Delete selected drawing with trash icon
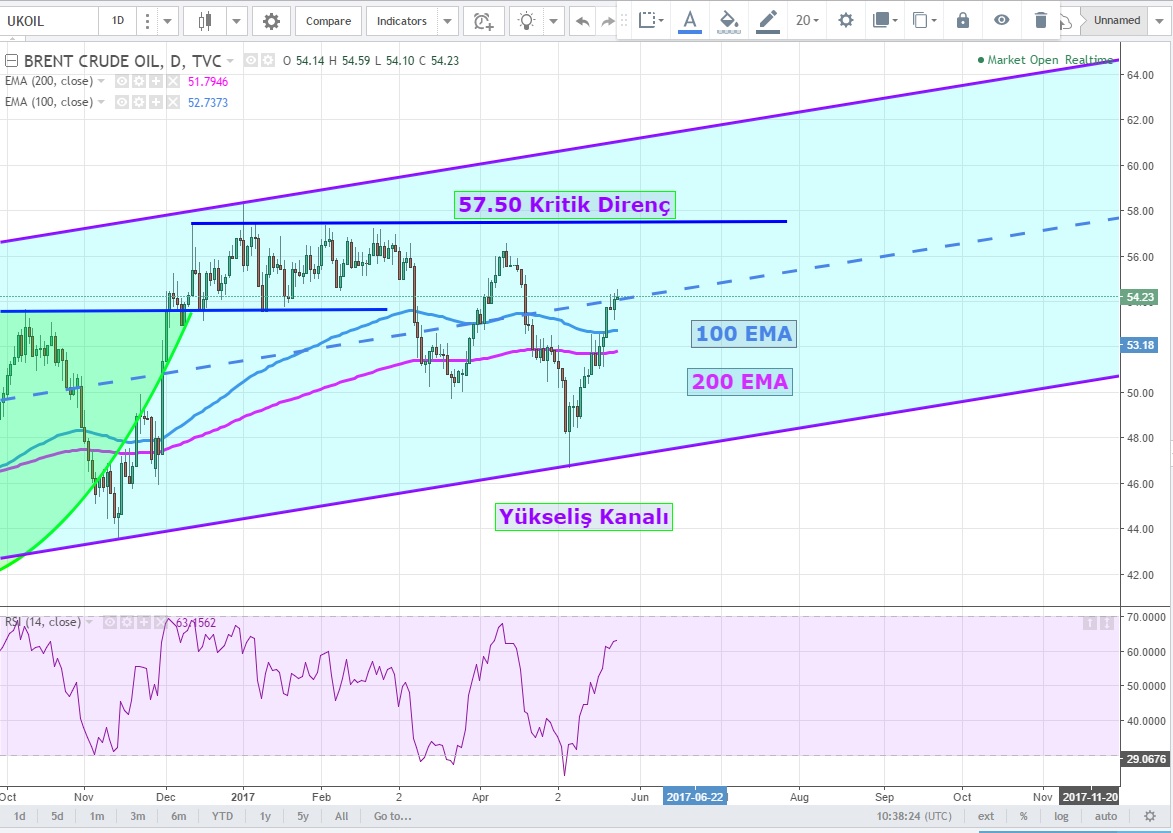This screenshot has width=1173, height=833. click(1041, 20)
